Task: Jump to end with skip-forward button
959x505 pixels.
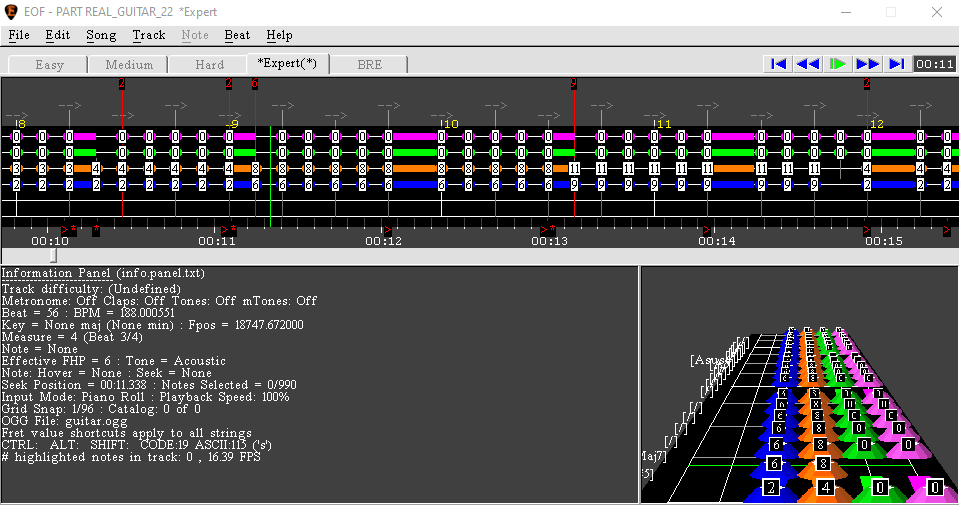Action: click(x=897, y=64)
